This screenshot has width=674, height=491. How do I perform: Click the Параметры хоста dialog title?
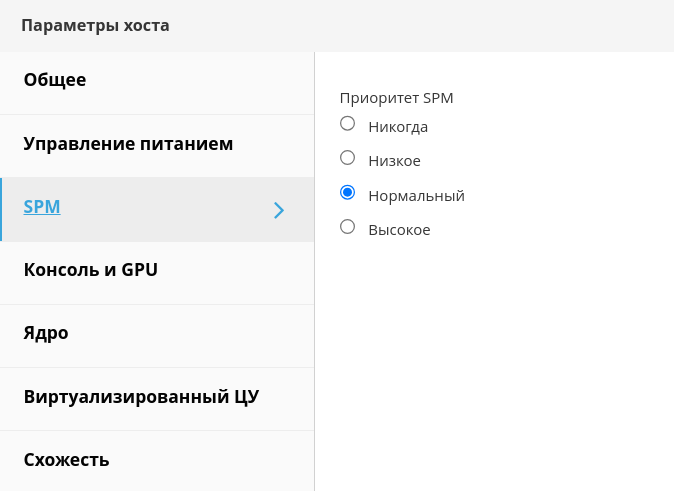click(95, 26)
